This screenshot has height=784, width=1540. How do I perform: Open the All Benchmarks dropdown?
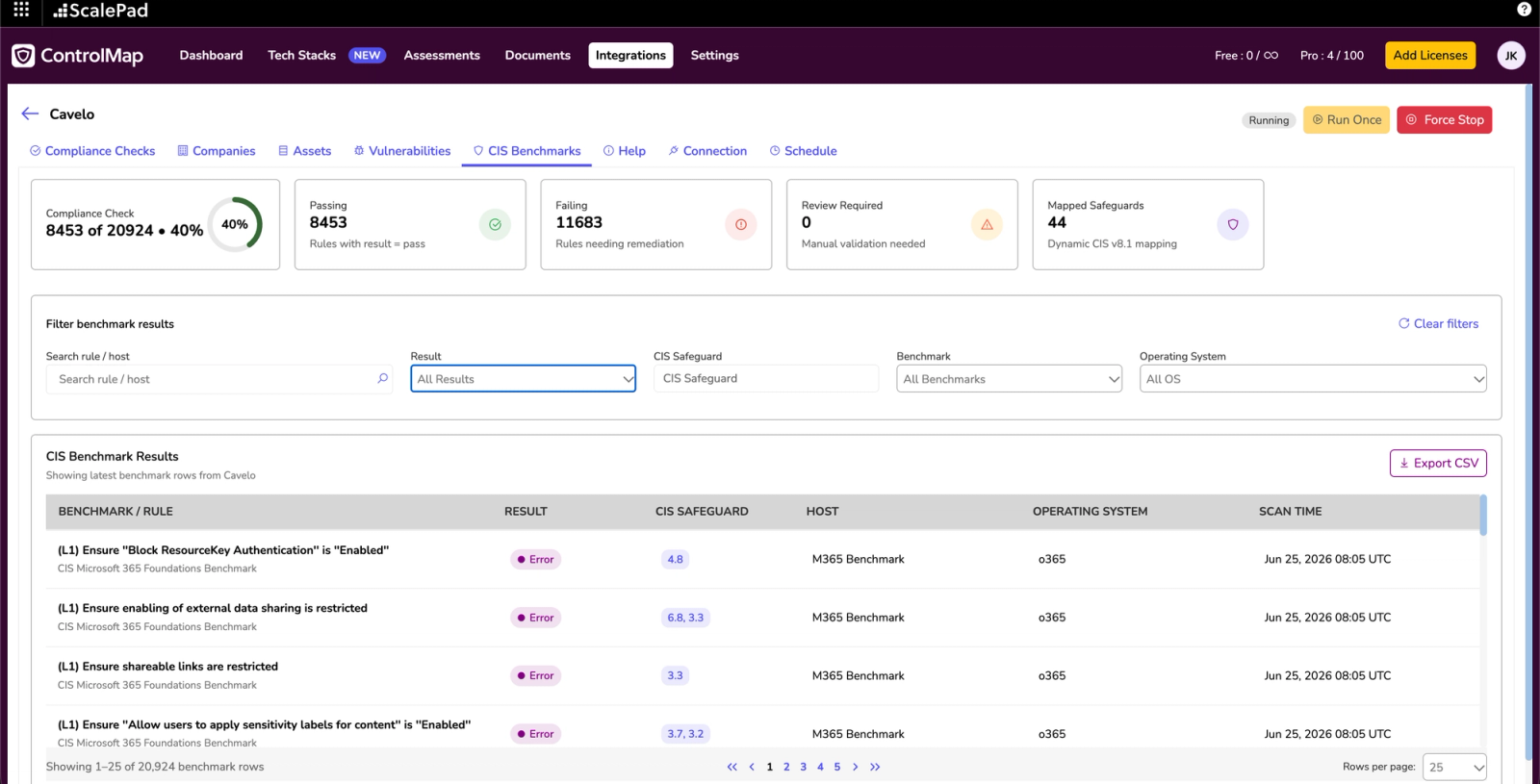tap(1010, 379)
